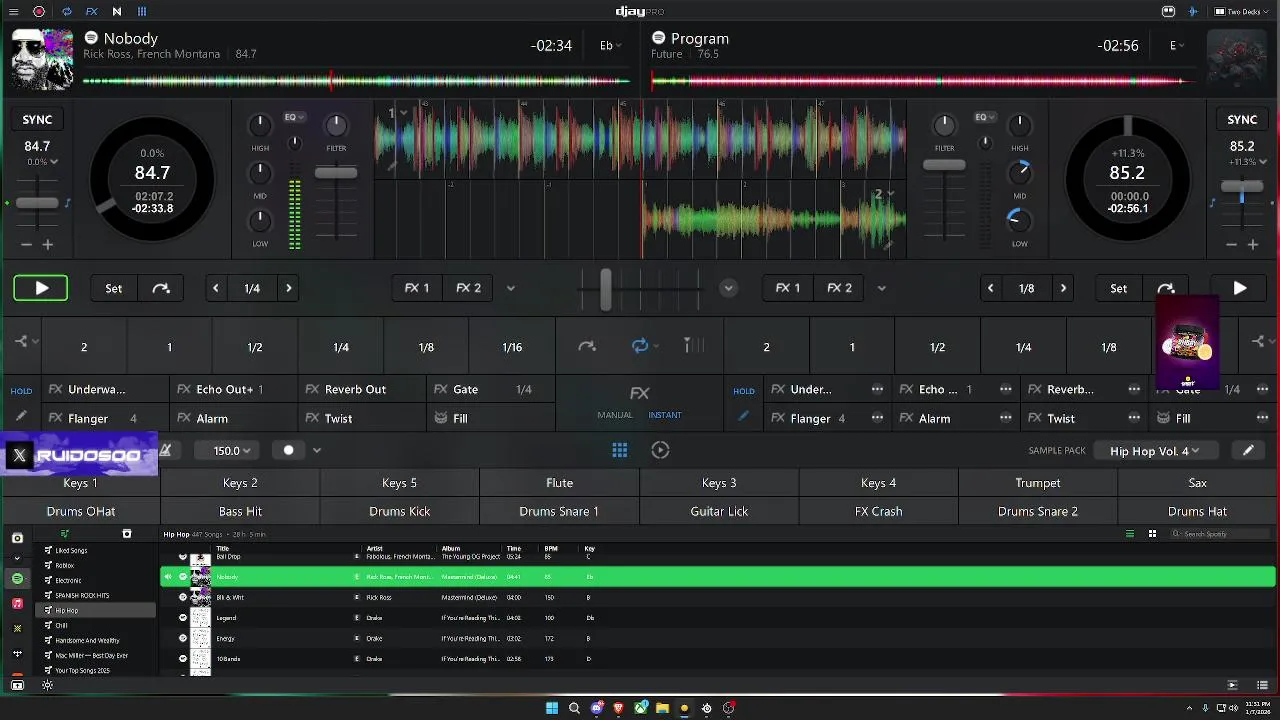Viewport: 1280px width, 720px height.
Task: Switch library to list view icon
Action: (1130, 534)
